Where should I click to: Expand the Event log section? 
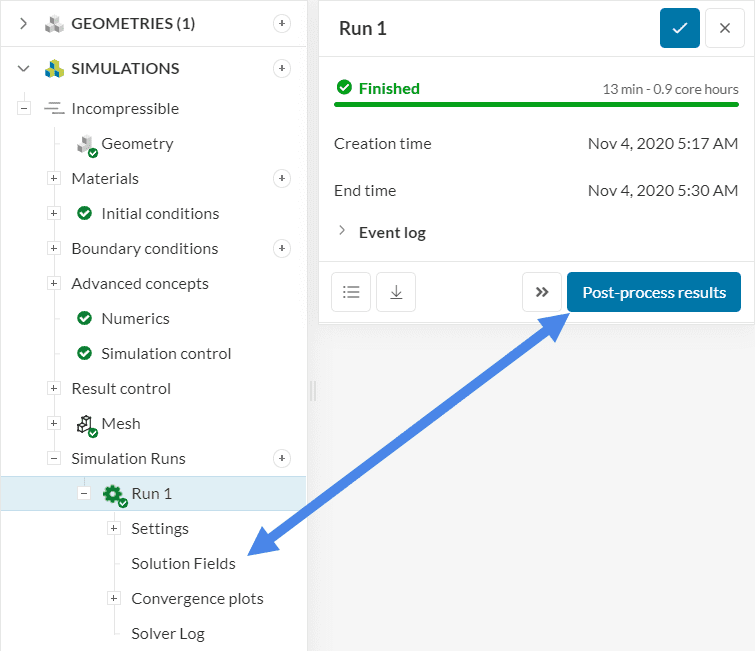(343, 232)
